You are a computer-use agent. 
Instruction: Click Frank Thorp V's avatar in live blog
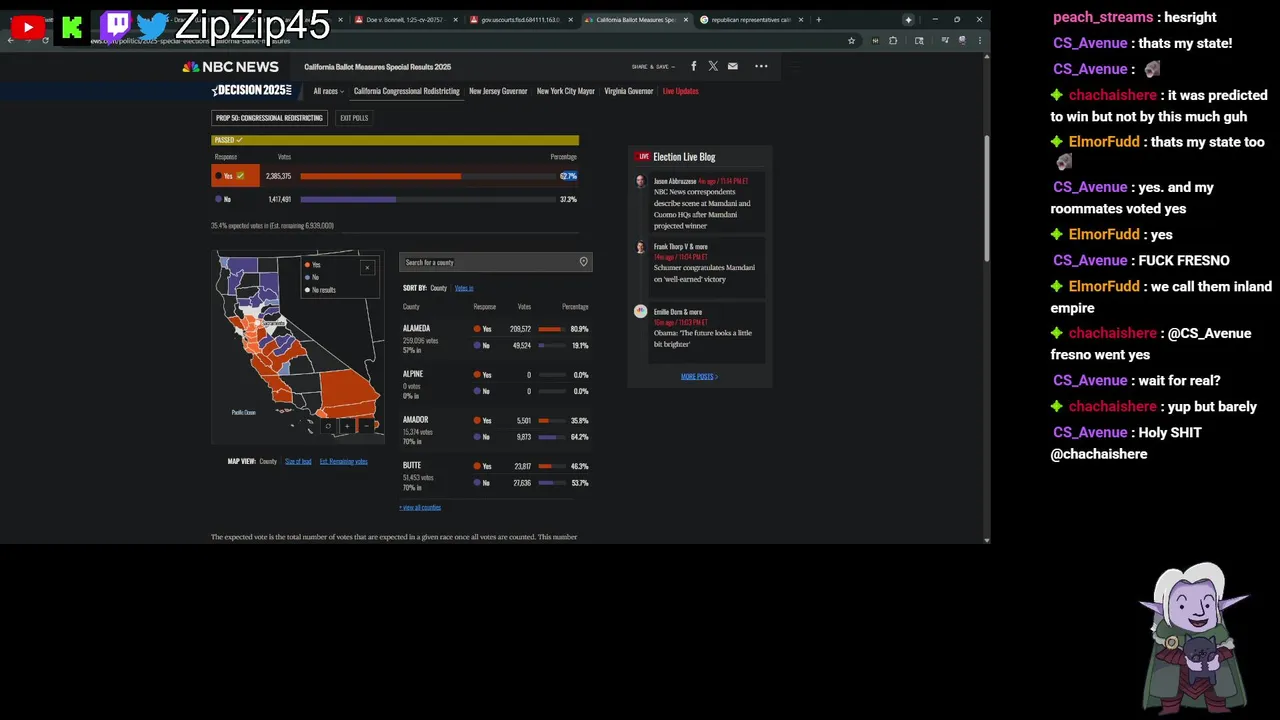click(x=641, y=246)
